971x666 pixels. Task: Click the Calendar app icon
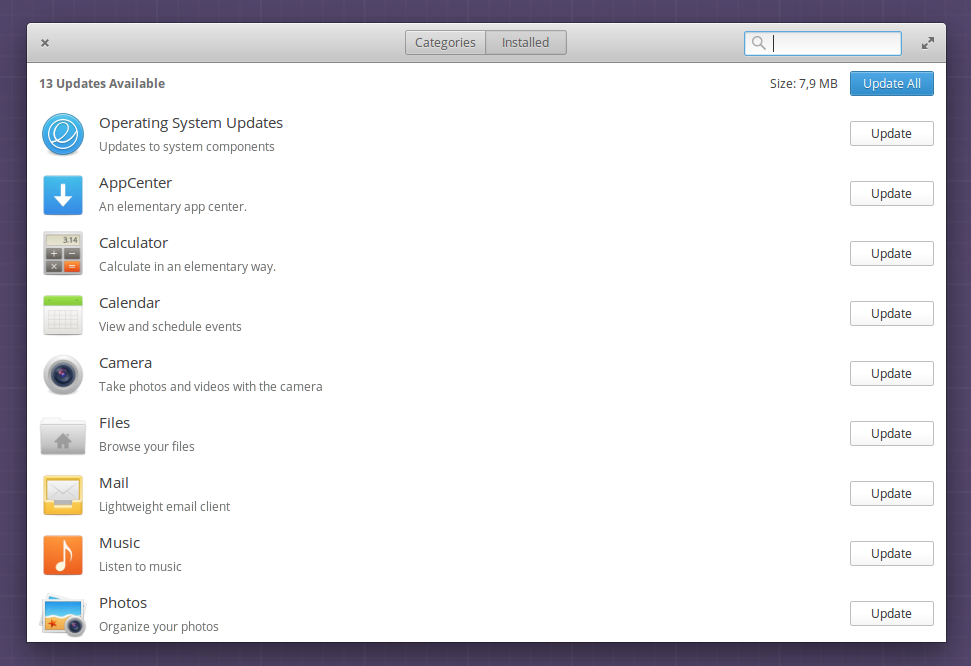click(x=63, y=315)
